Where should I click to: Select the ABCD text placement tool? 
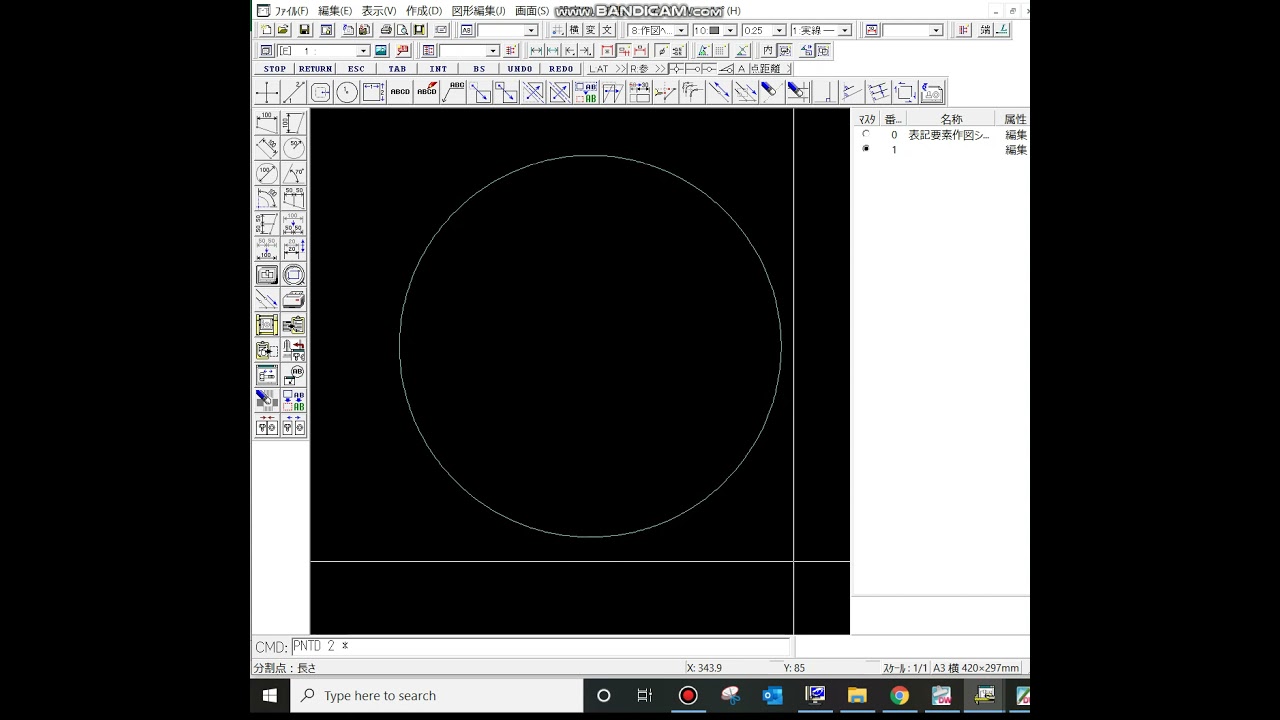point(400,92)
